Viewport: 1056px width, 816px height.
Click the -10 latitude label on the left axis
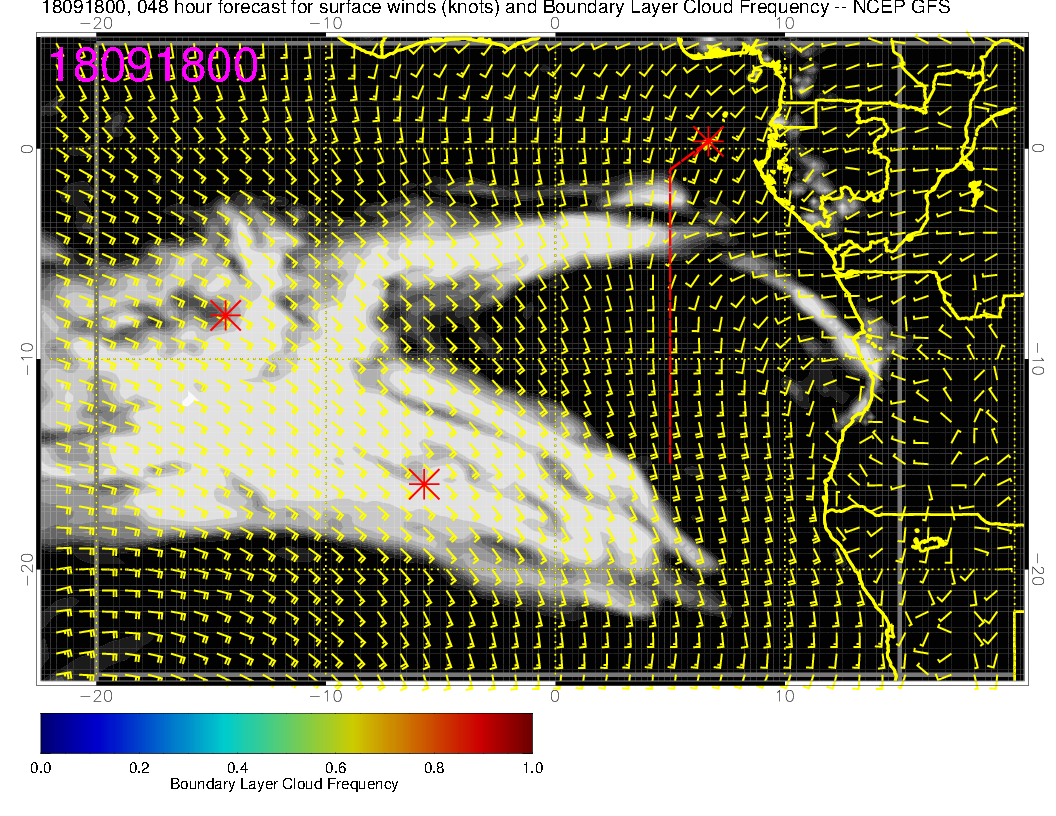(28, 358)
